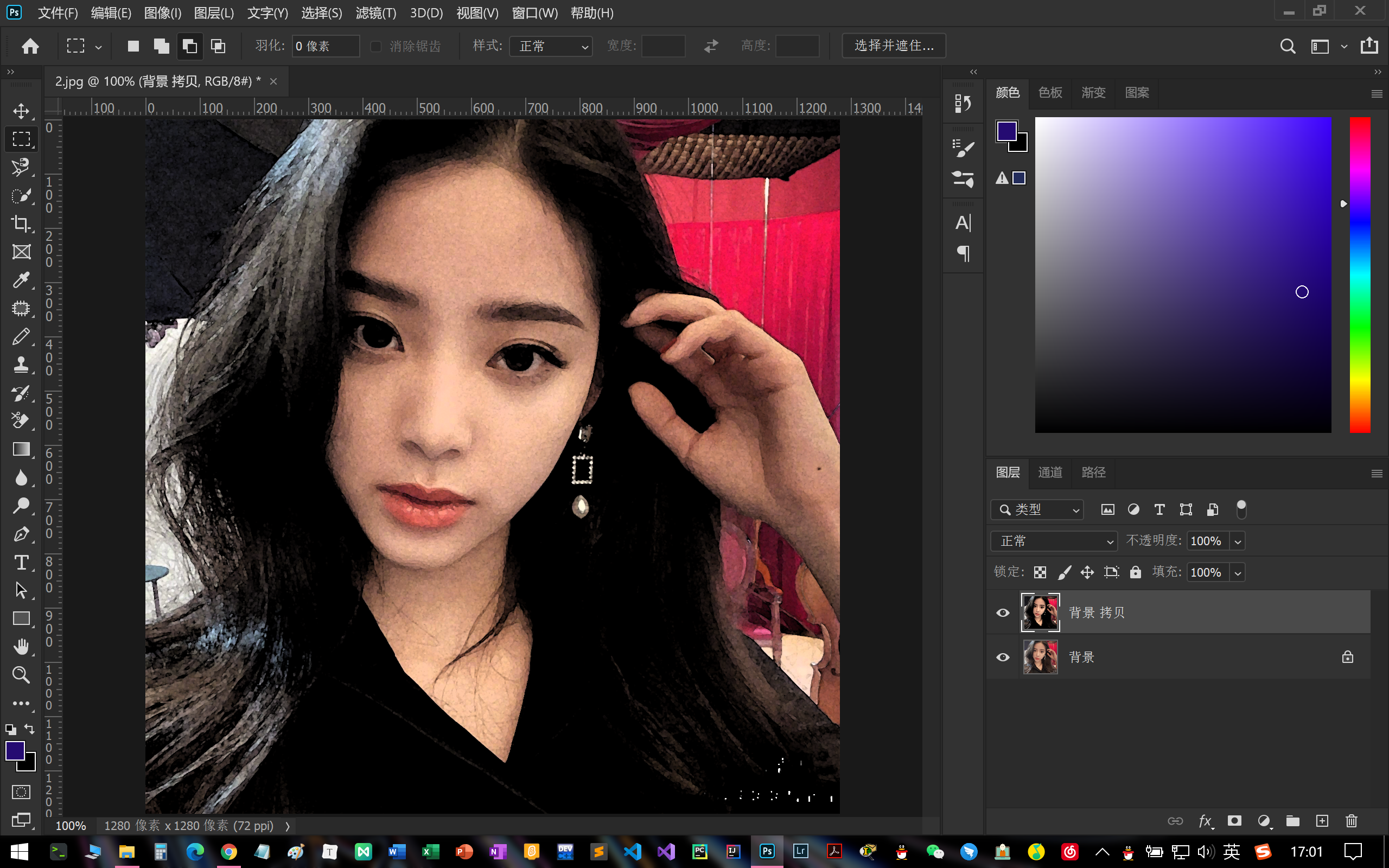Open the search button
Viewport: 1389px width, 868px height.
point(1288,46)
